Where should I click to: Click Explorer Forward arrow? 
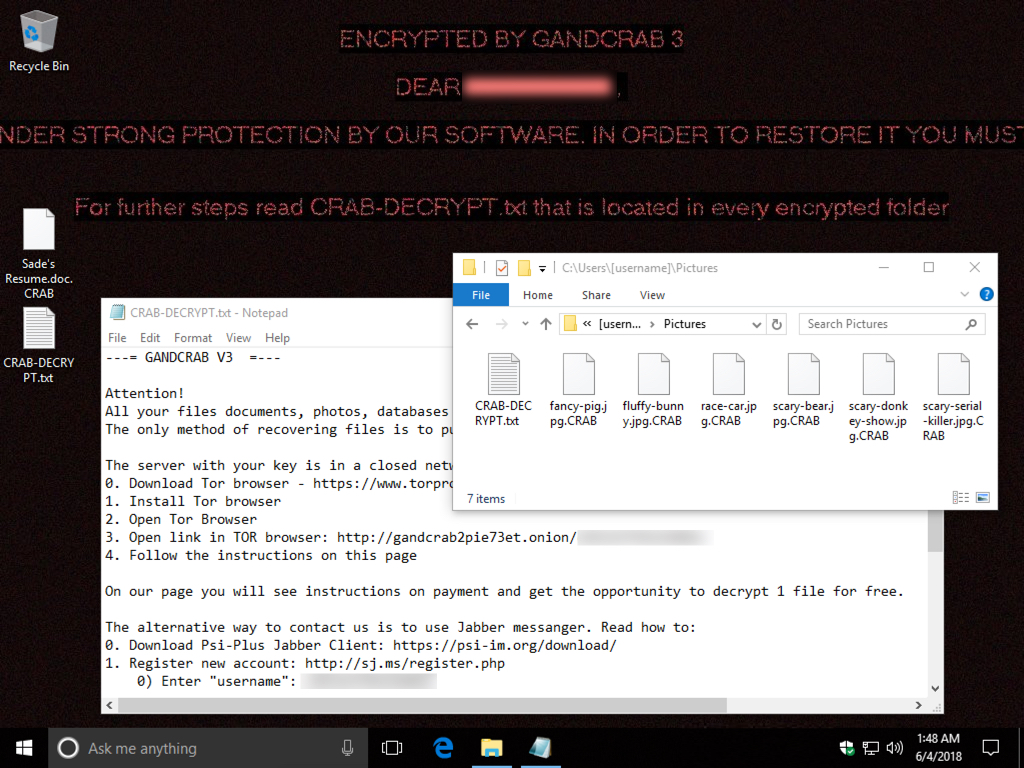(x=502, y=324)
